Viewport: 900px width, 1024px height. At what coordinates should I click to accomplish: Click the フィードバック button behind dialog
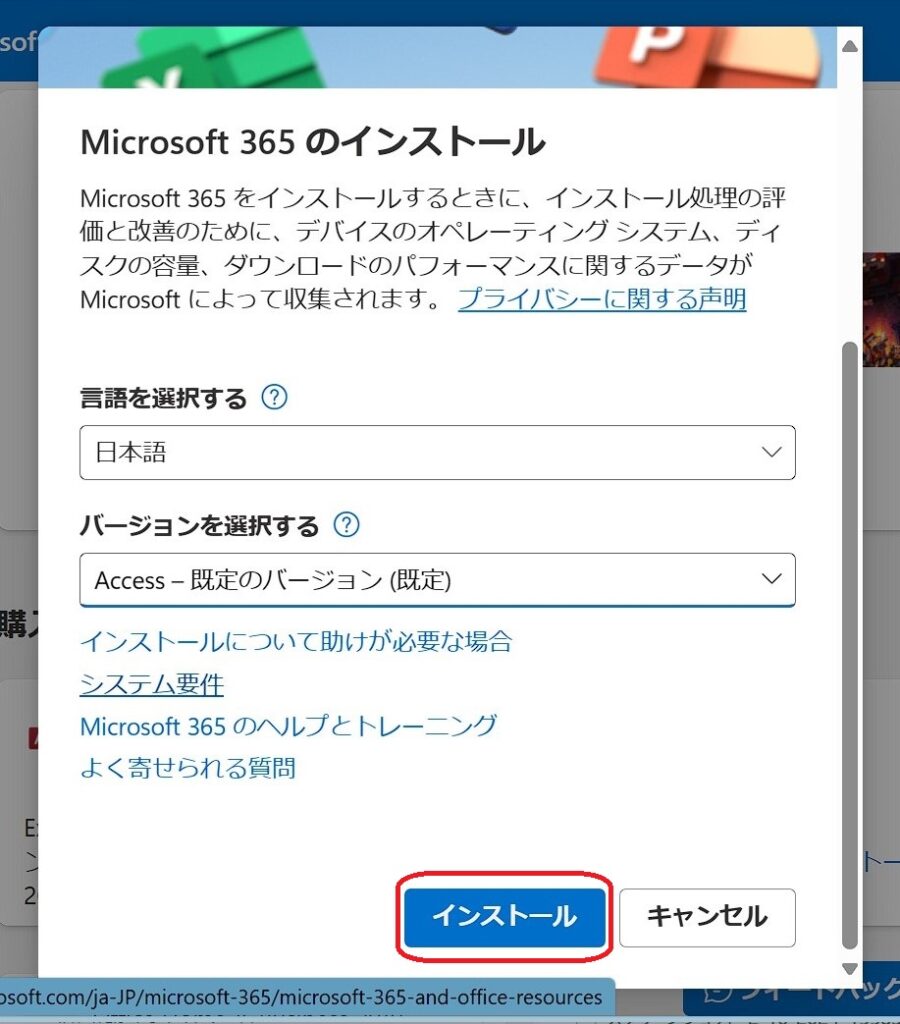point(792,993)
